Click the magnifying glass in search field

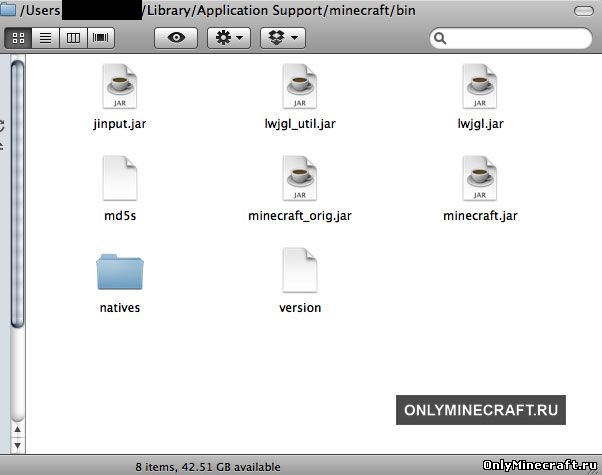click(440, 38)
